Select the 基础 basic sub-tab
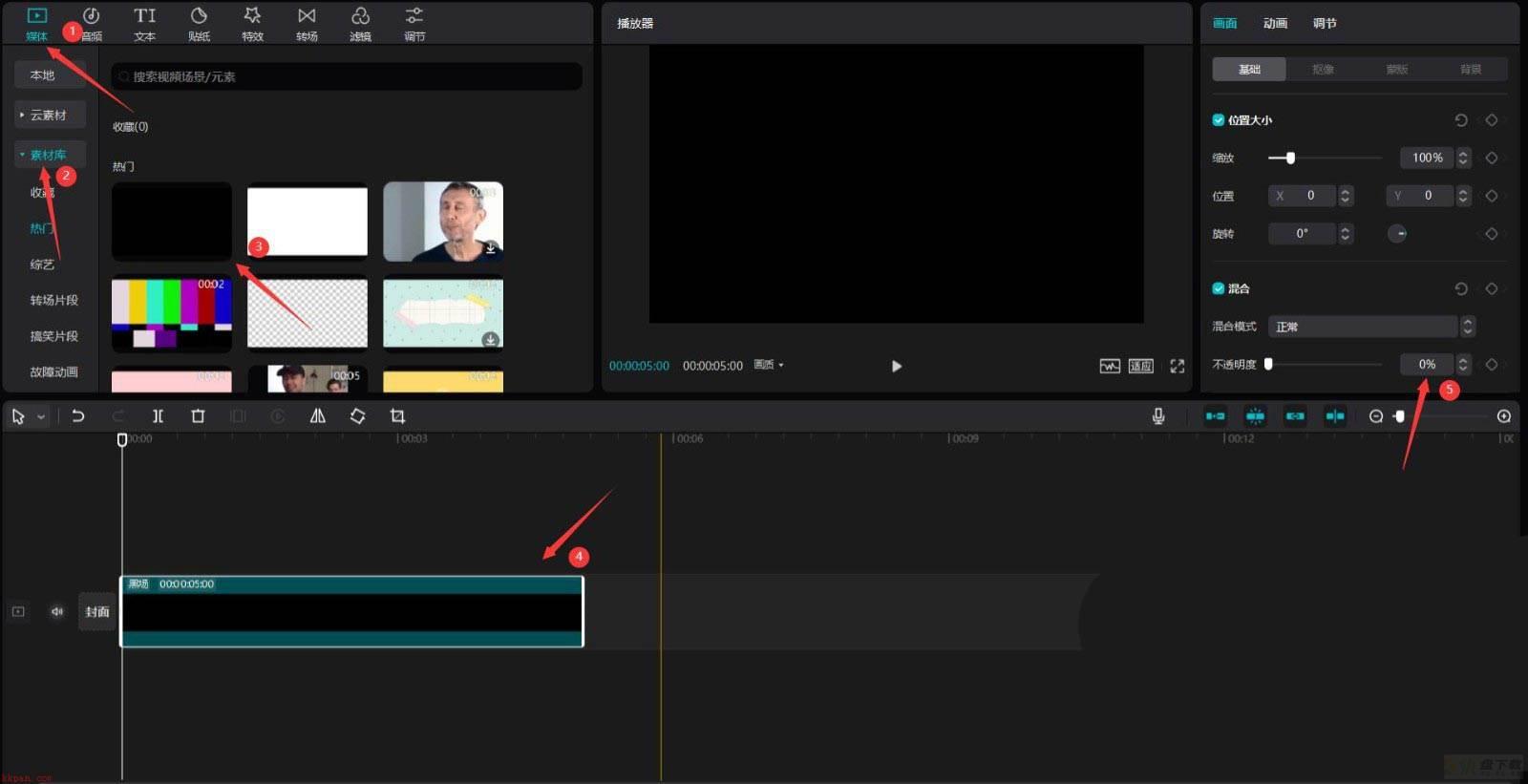 (x=1249, y=69)
